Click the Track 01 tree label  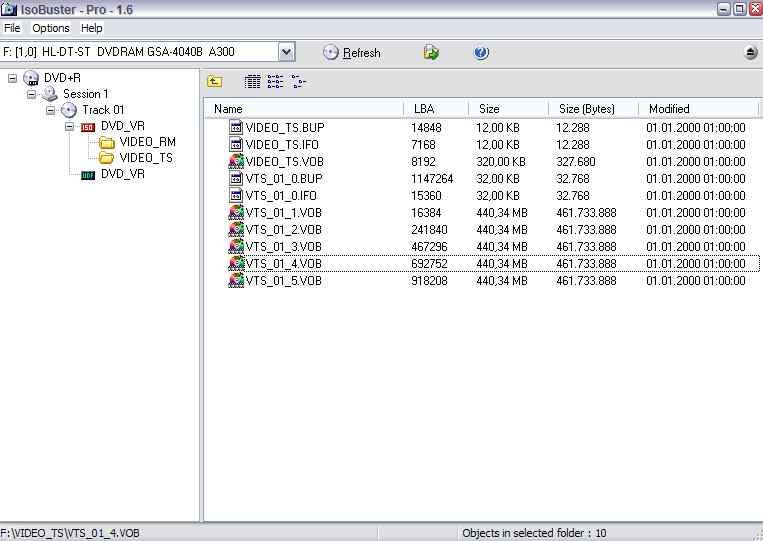(103, 110)
